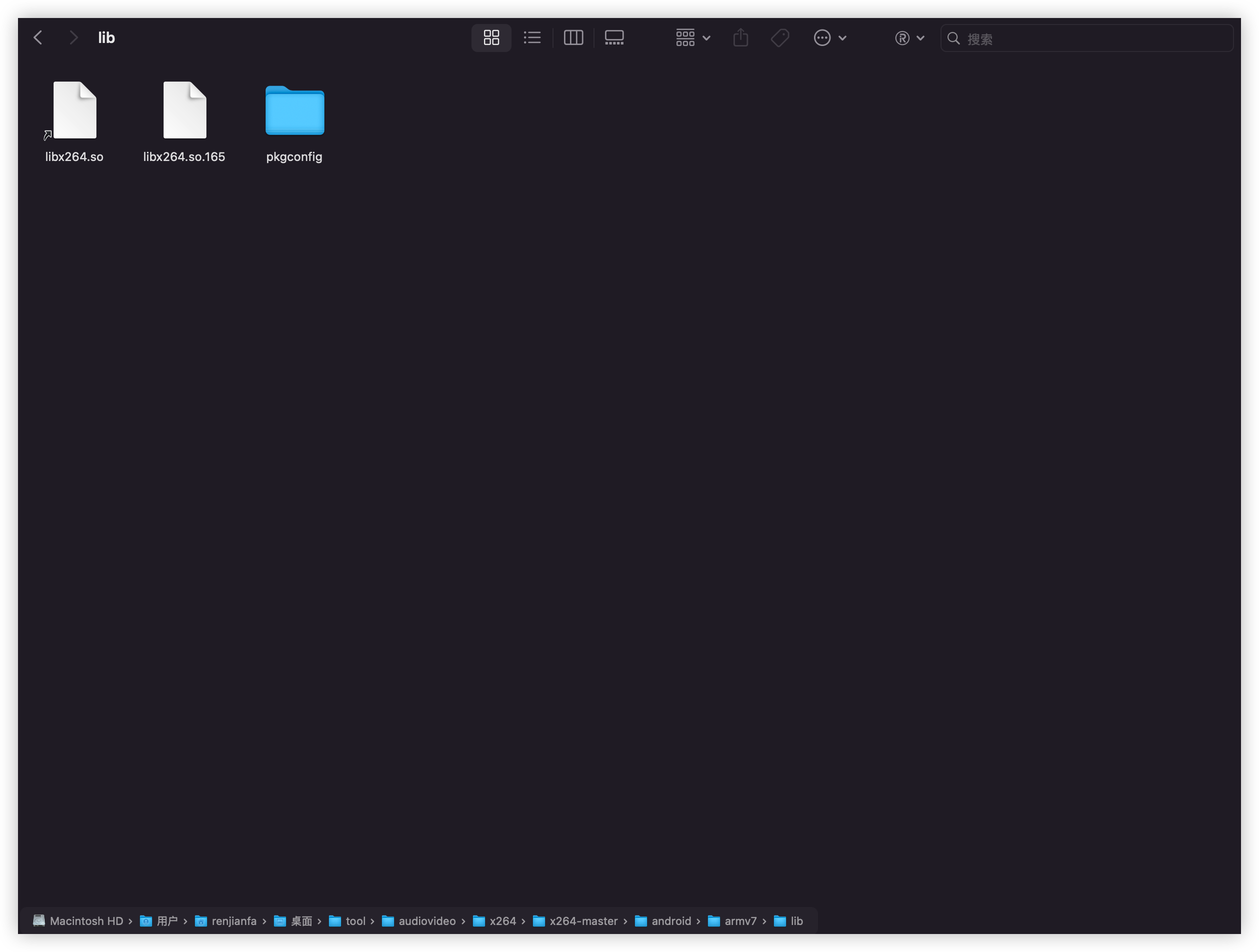Screen dimensions: 1259x952
Task: Switch to column view
Action: coord(573,38)
